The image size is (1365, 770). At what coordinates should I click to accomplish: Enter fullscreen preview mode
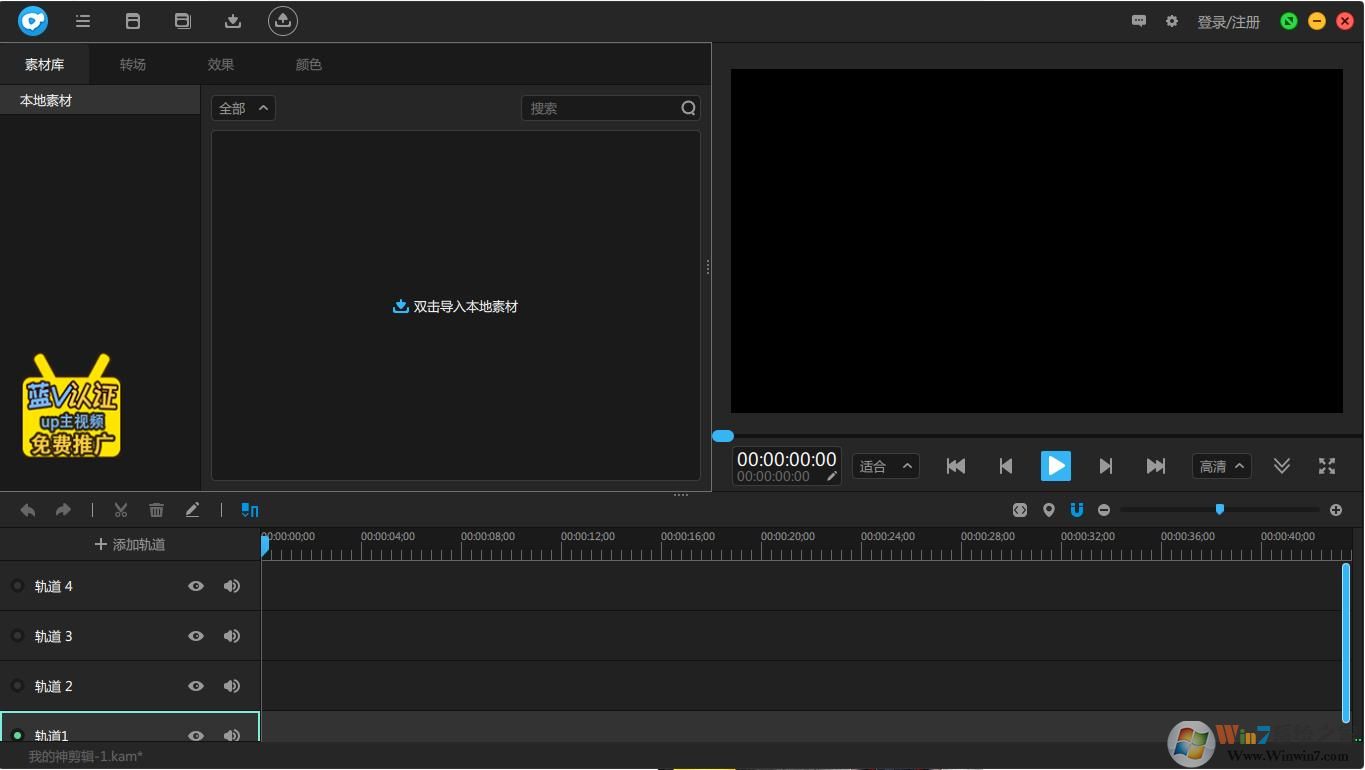[x=1327, y=466]
